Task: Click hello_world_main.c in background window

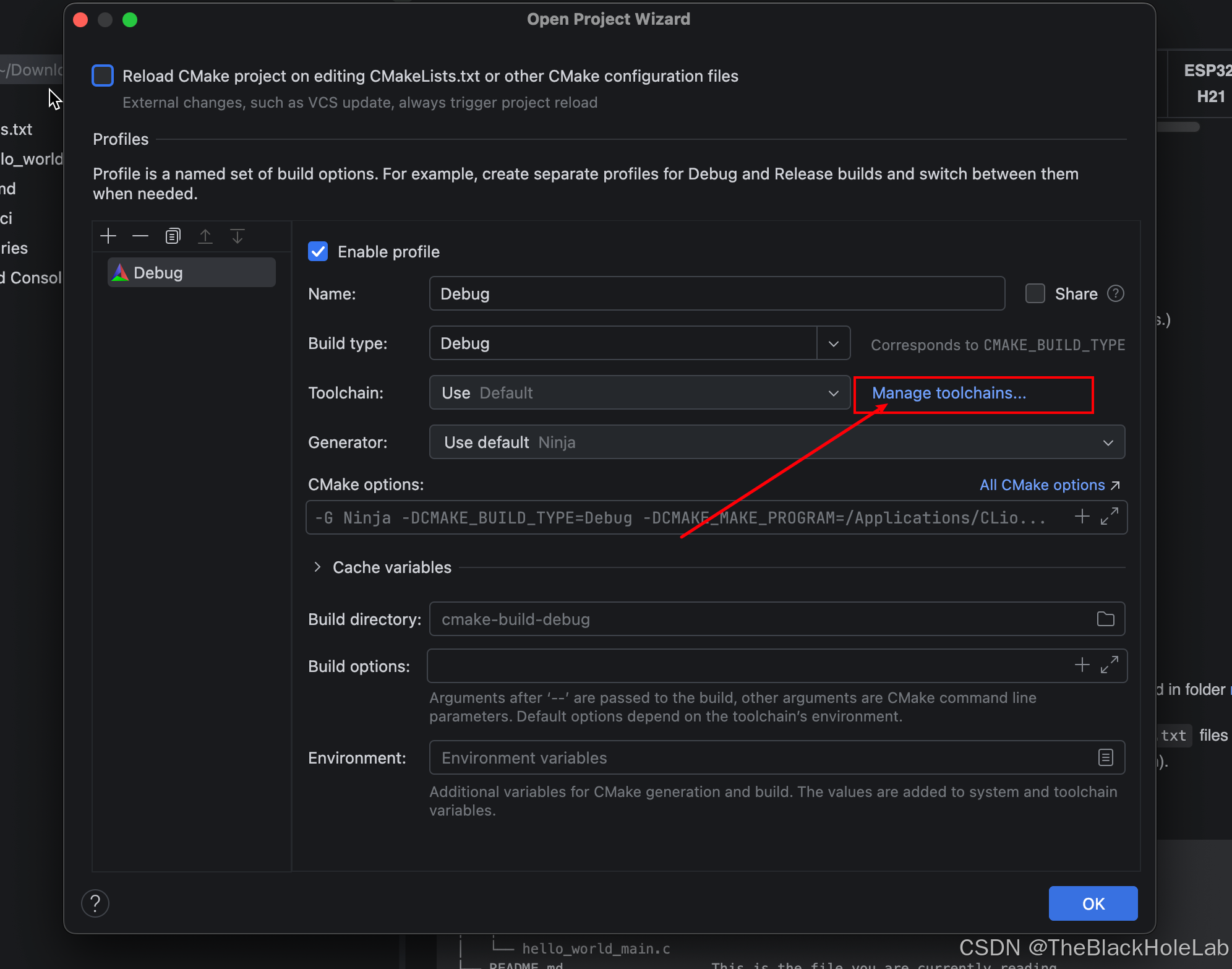Action: pyautogui.click(x=596, y=949)
